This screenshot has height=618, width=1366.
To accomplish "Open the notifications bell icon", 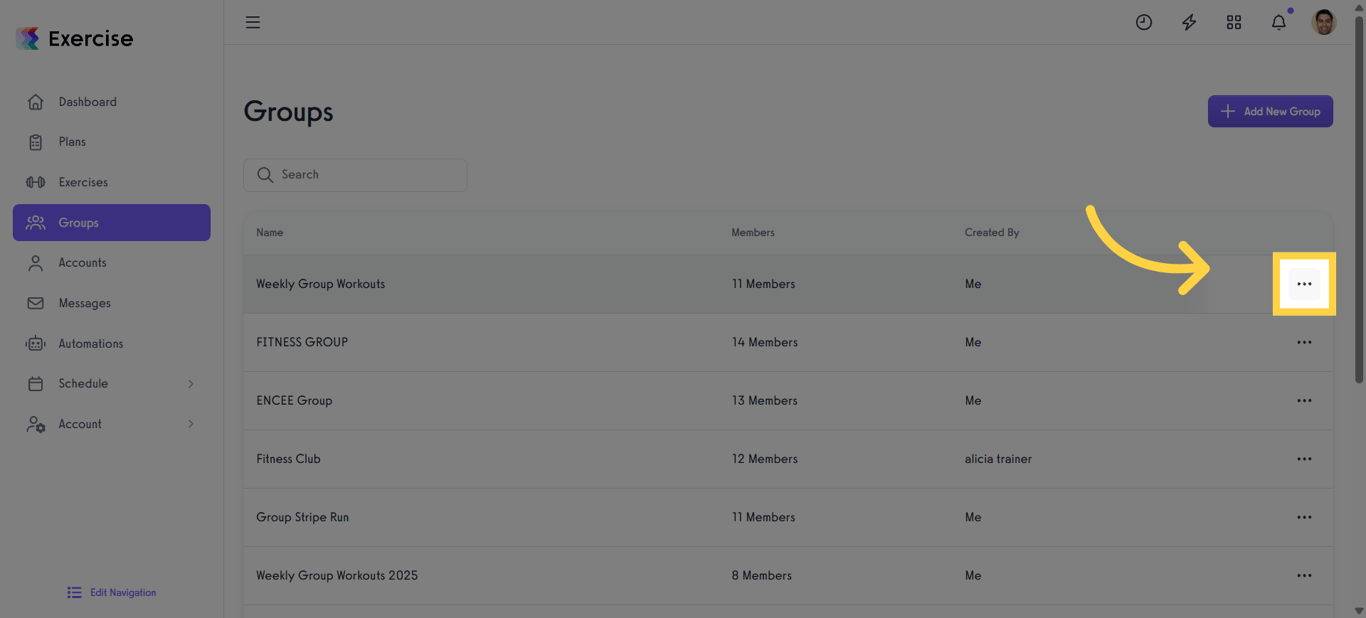I will coord(1278,21).
